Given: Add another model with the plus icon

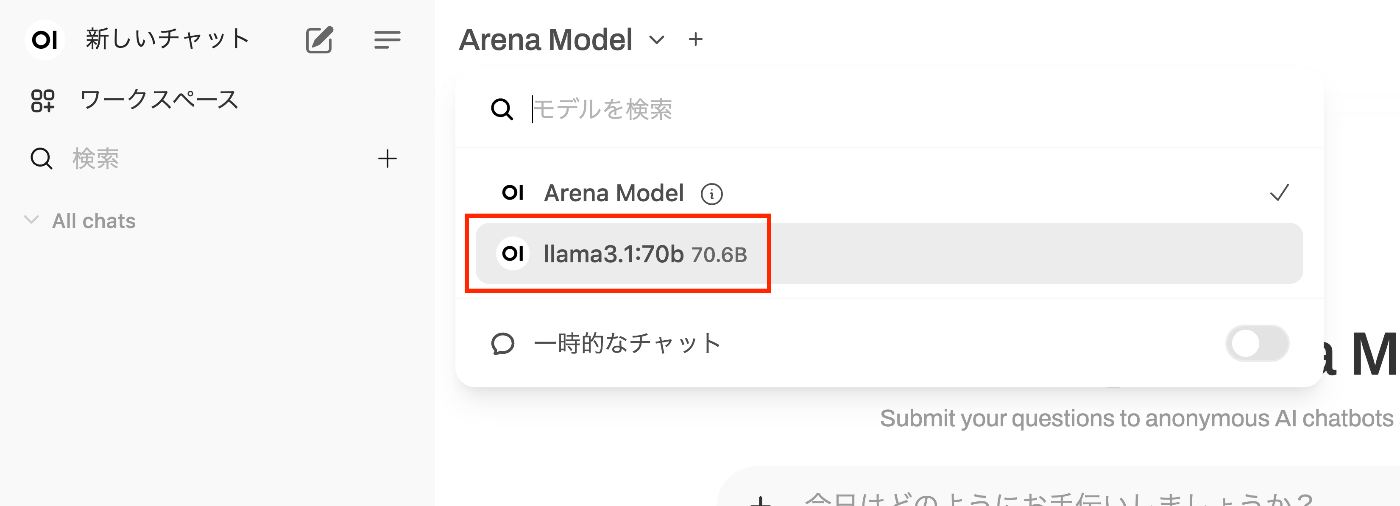Looking at the screenshot, I should [x=696, y=40].
